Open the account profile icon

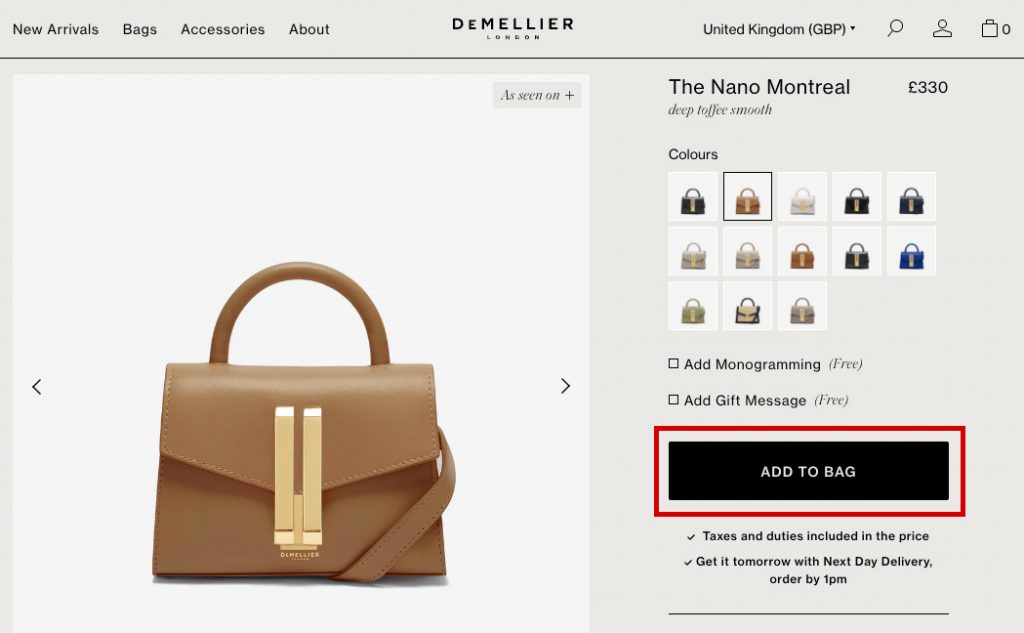pos(942,28)
